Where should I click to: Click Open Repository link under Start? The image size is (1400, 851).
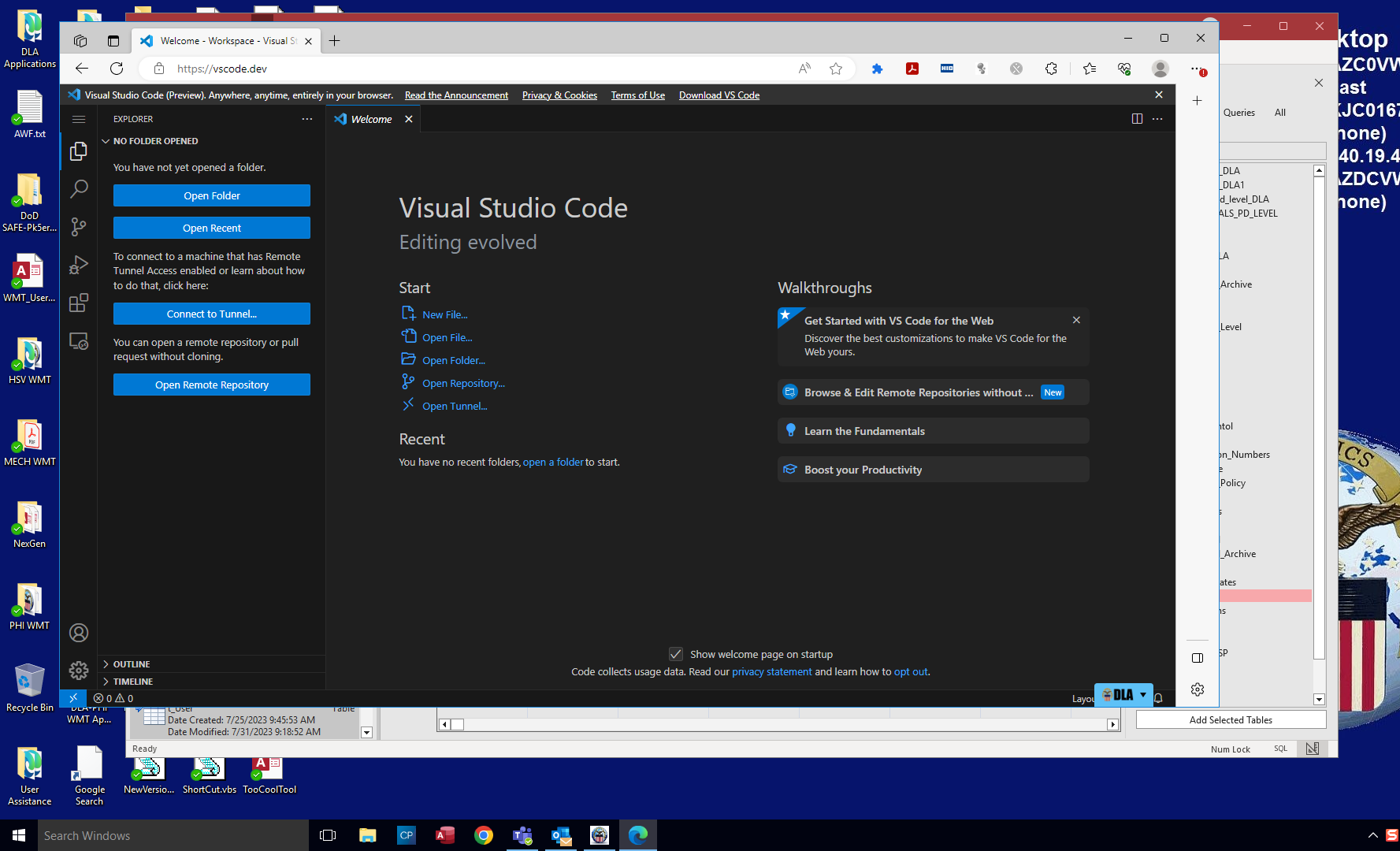[463, 383]
